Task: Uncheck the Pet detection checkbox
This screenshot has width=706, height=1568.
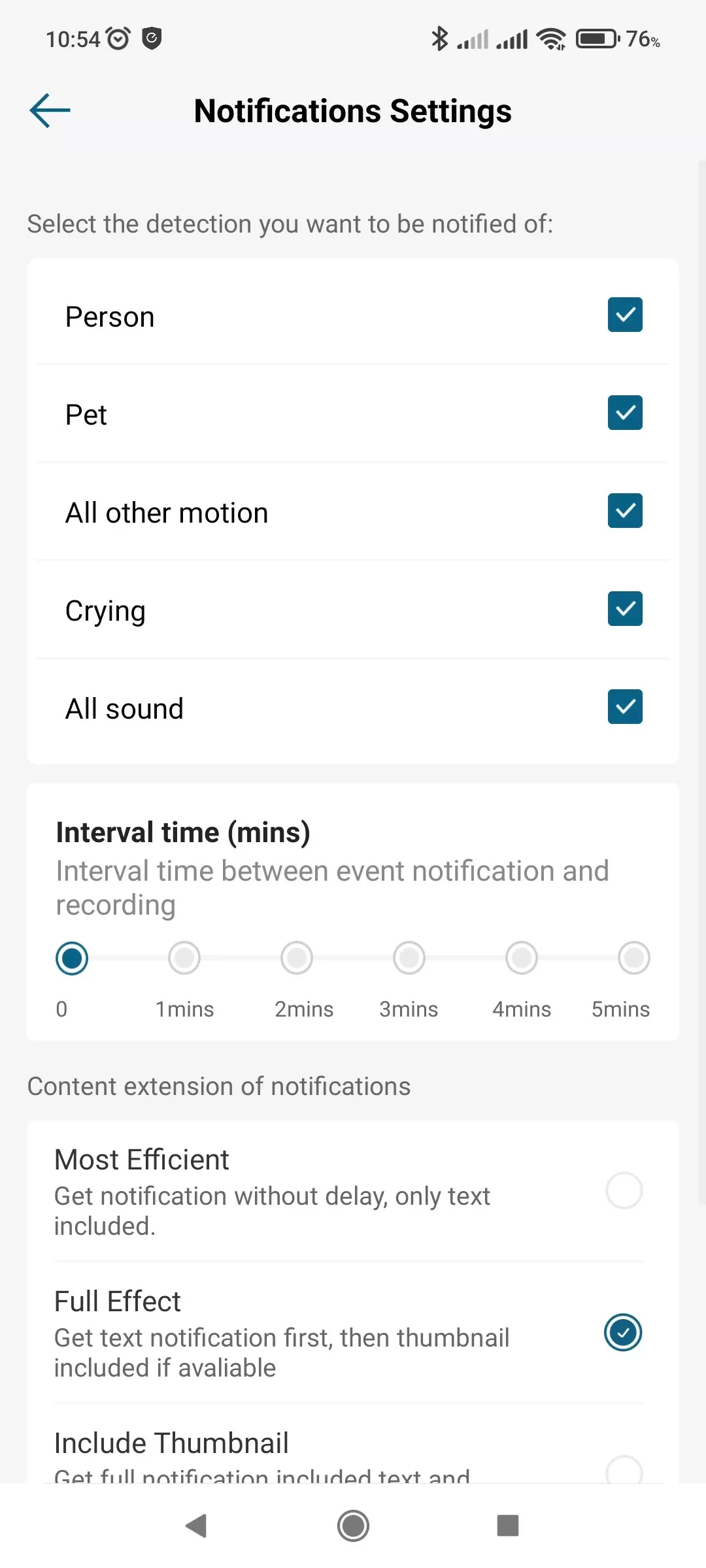Action: coord(625,413)
